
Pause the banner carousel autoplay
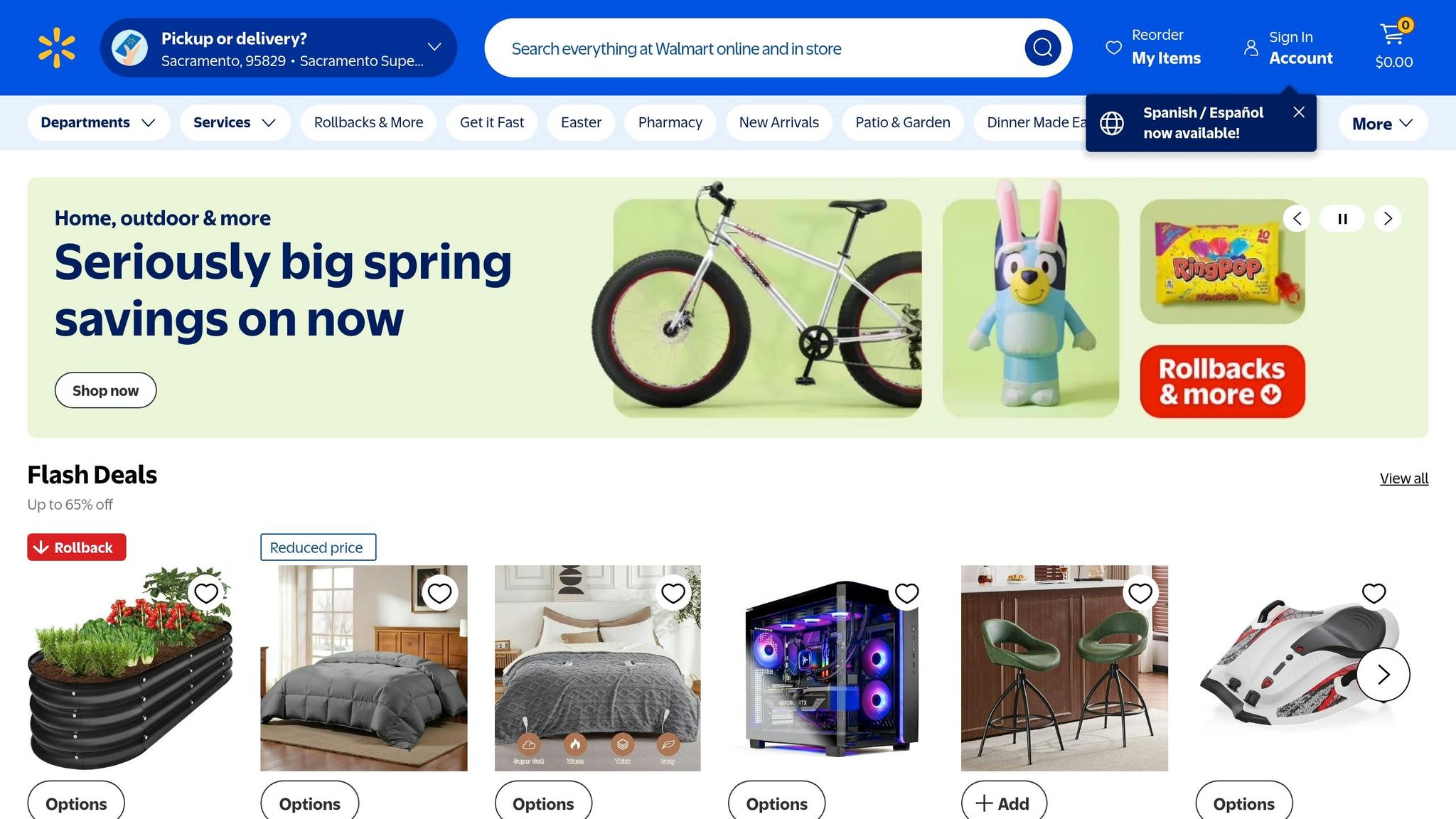(x=1342, y=218)
